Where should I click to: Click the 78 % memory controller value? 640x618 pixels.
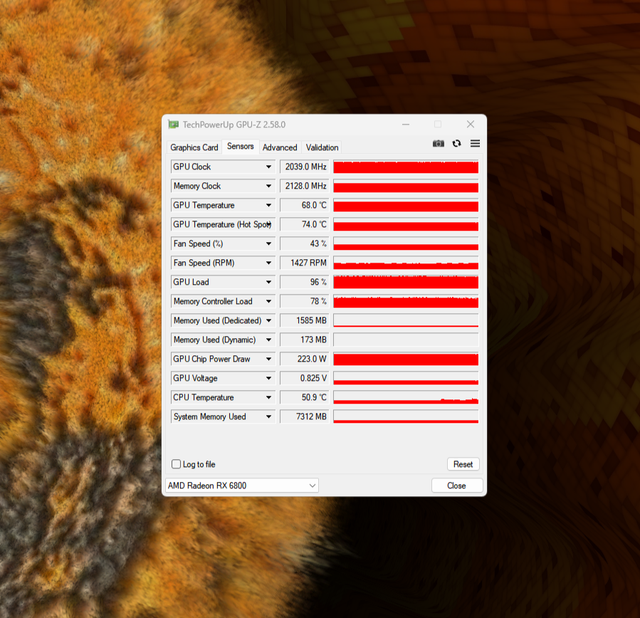[x=304, y=301]
